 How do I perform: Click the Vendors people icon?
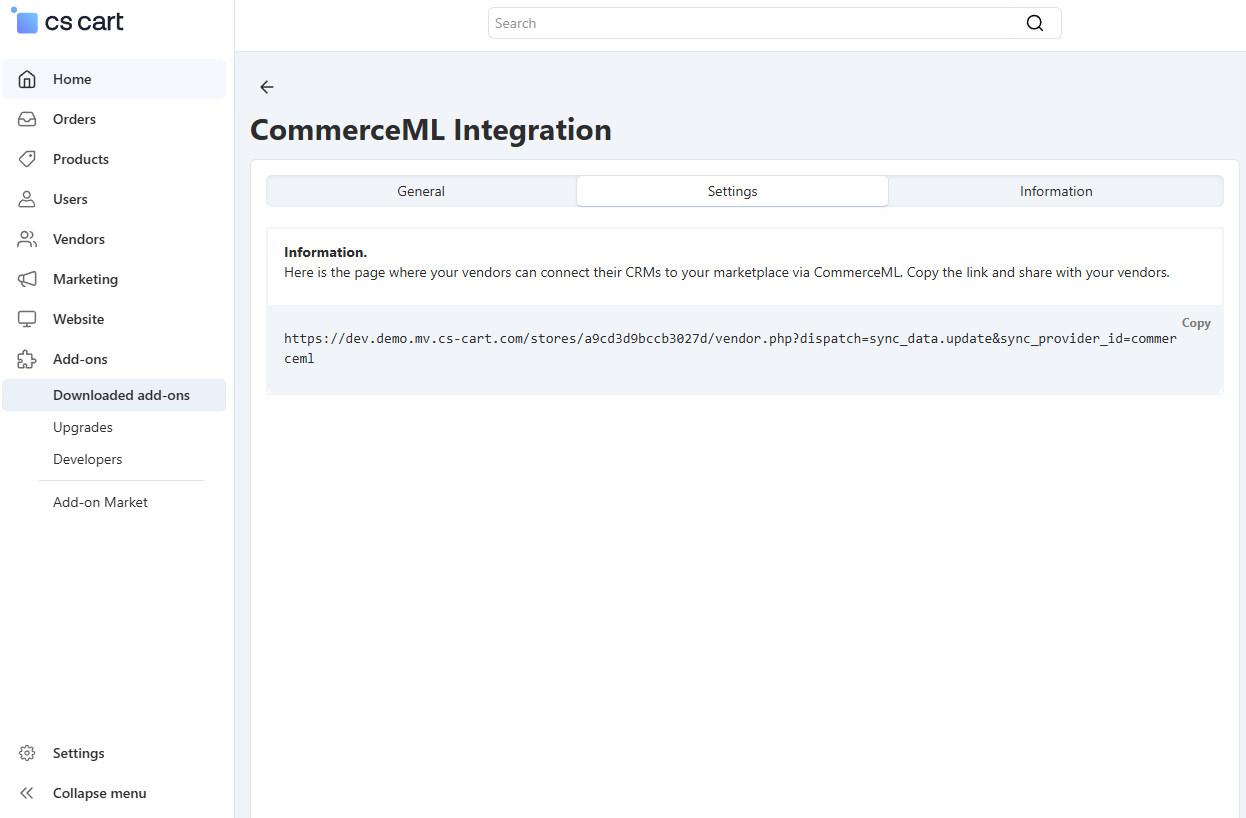pyautogui.click(x=27, y=239)
